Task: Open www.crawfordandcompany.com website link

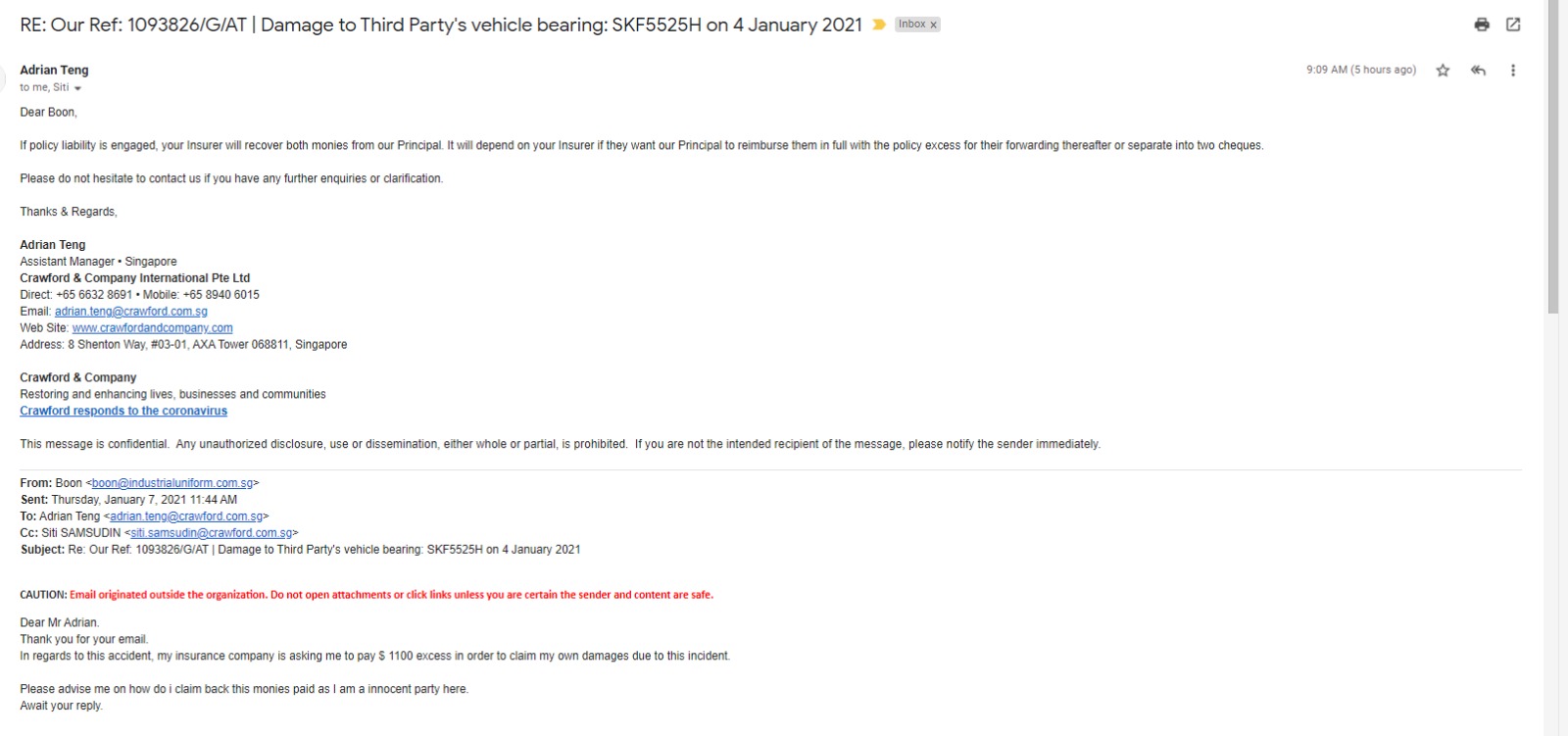Action: pos(152,328)
